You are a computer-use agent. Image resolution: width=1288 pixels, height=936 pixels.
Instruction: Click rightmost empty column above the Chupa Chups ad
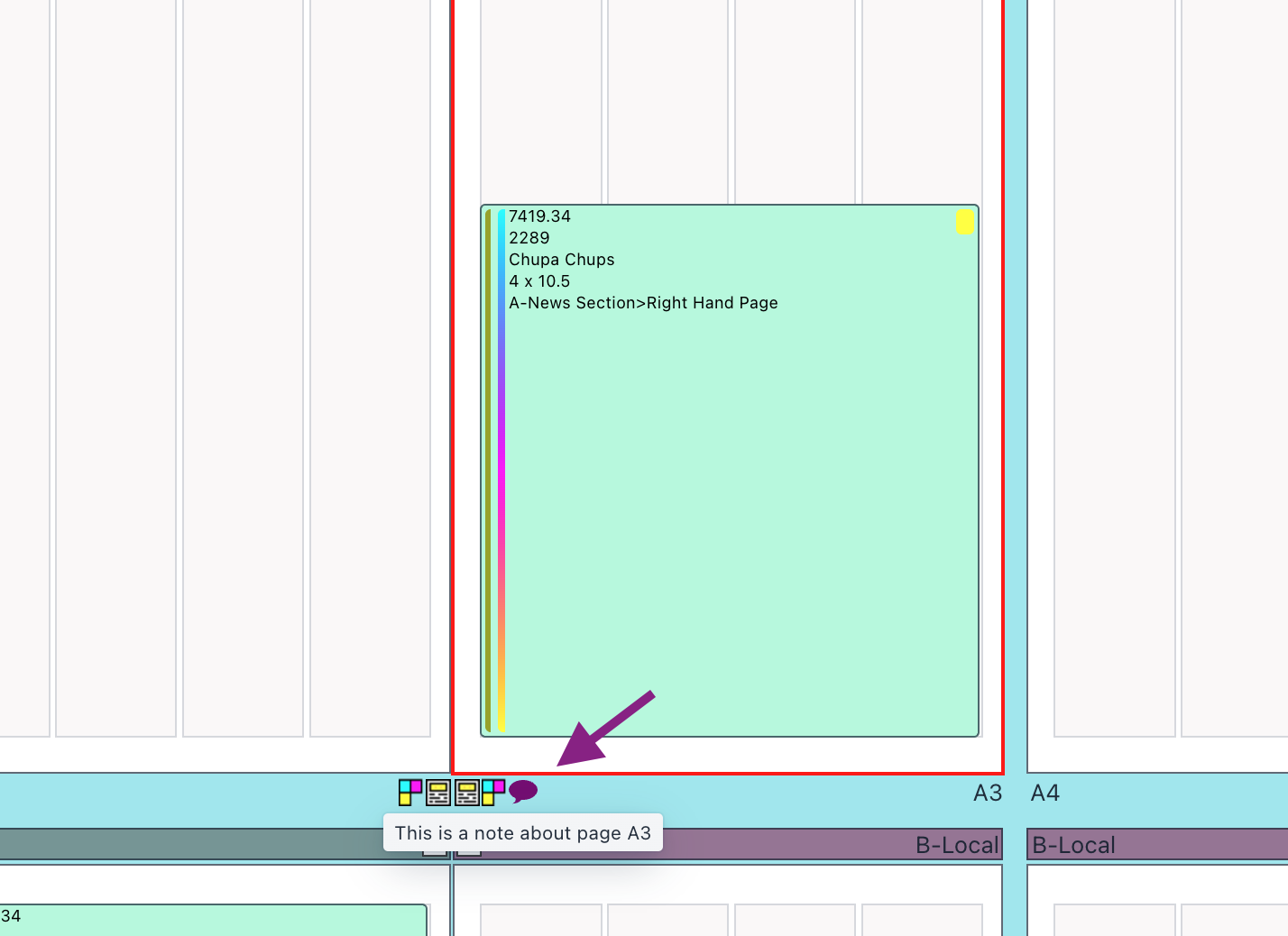click(x=922, y=99)
